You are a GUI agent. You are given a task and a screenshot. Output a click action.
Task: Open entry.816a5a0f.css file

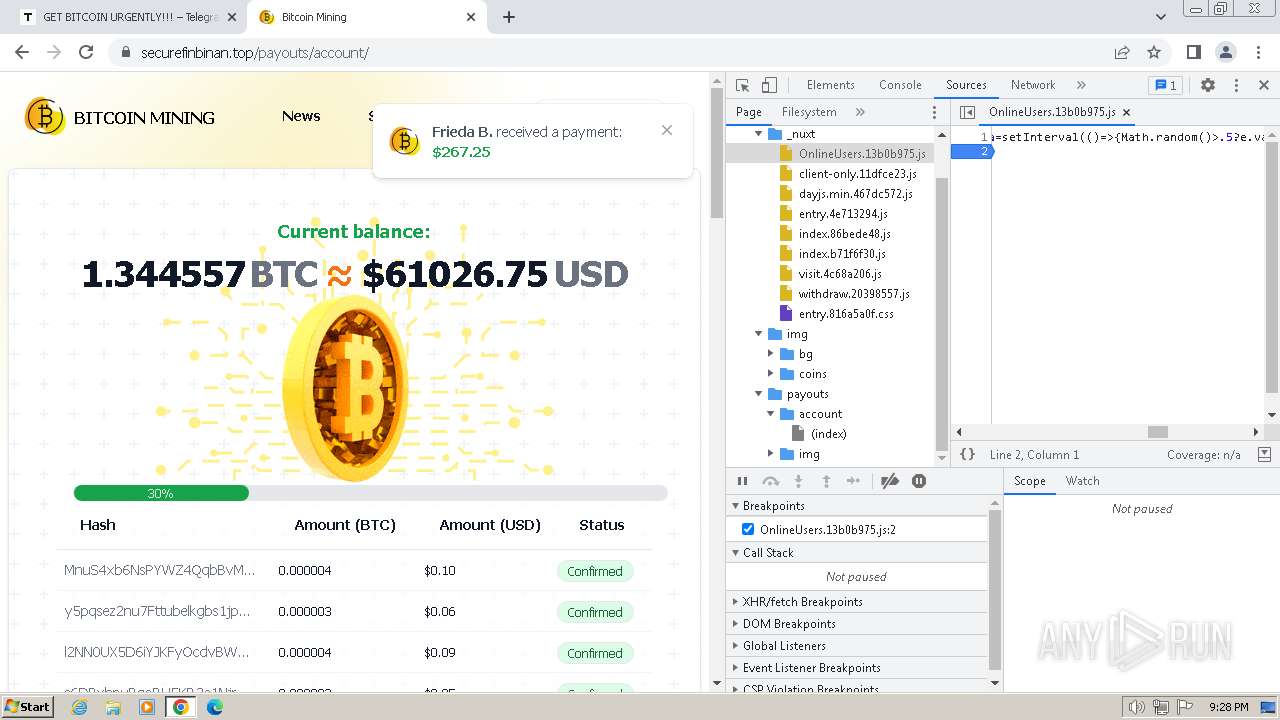click(x=846, y=314)
